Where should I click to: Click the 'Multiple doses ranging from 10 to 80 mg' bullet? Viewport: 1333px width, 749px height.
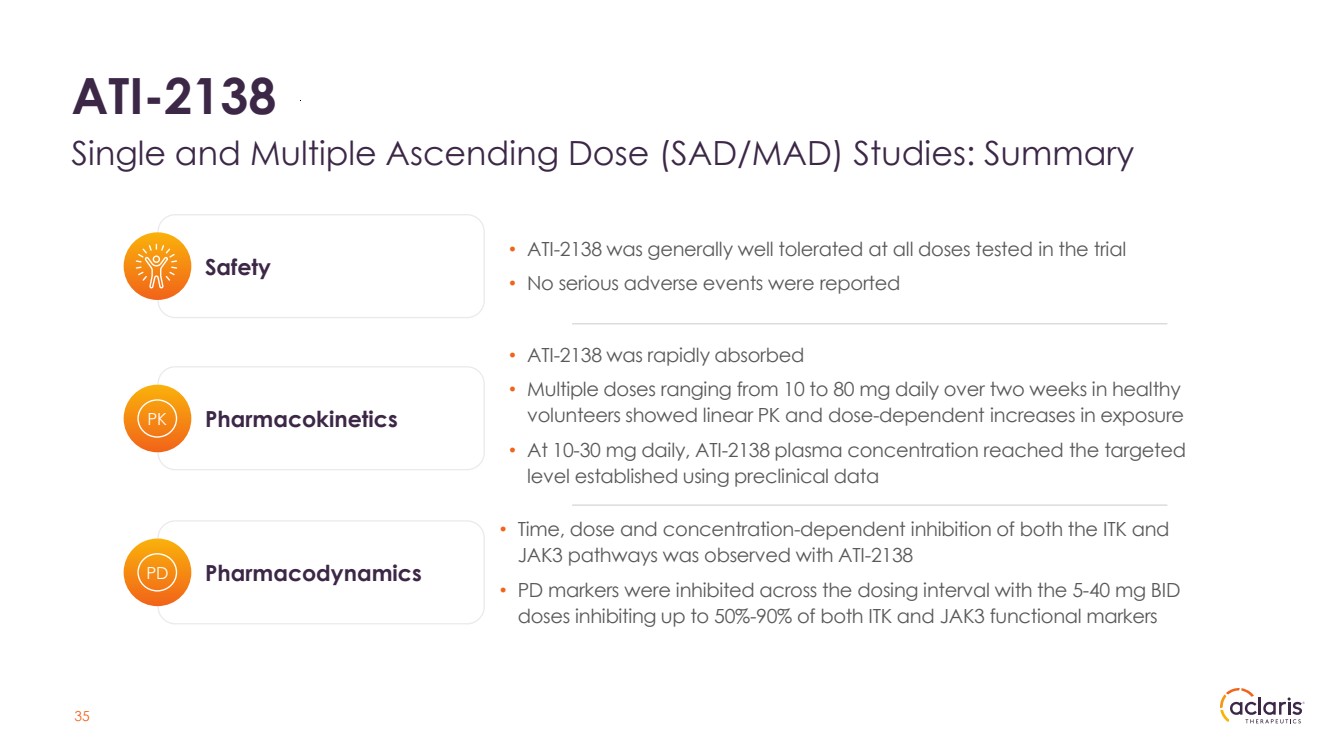(852, 402)
